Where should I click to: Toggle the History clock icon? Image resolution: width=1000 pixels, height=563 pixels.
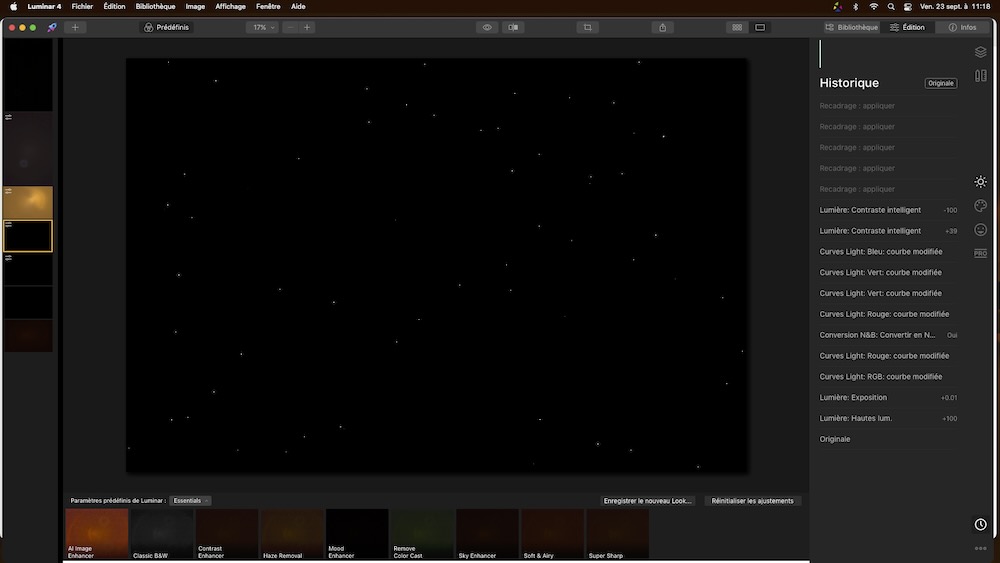[x=980, y=524]
